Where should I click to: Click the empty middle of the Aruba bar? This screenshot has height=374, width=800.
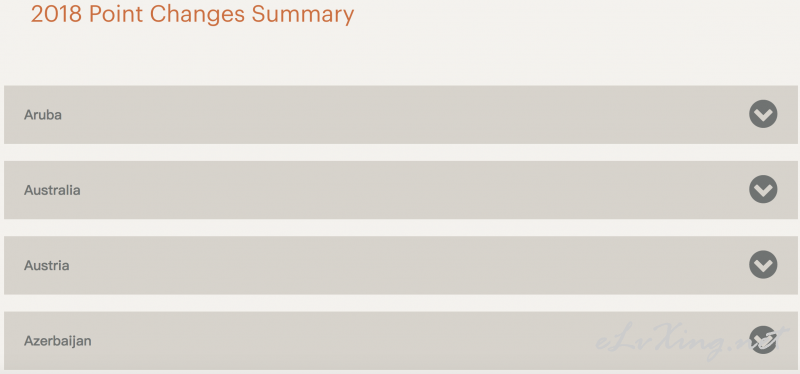click(x=401, y=115)
